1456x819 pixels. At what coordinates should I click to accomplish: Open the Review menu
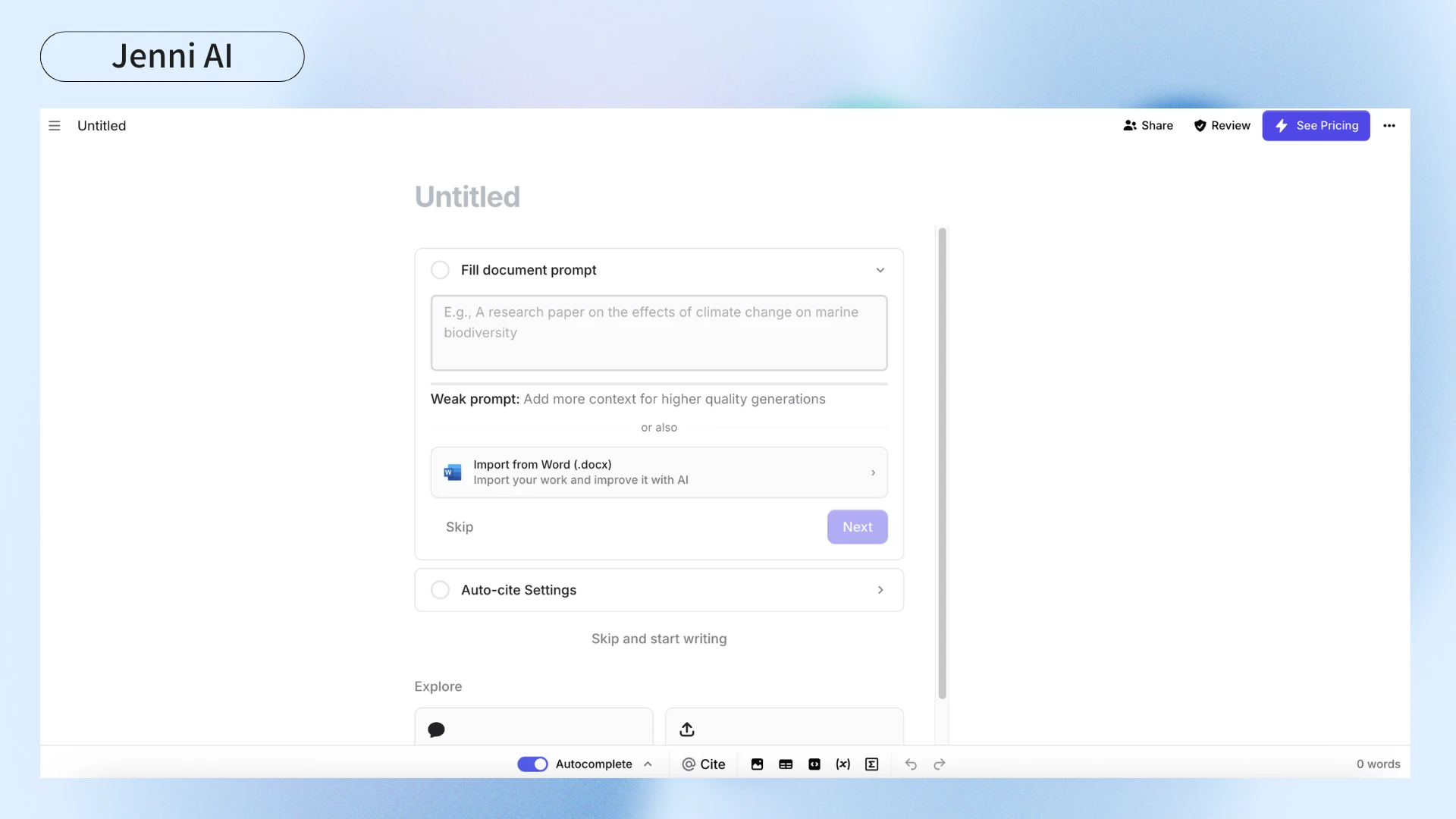pyautogui.click(x=1222, y=126)
